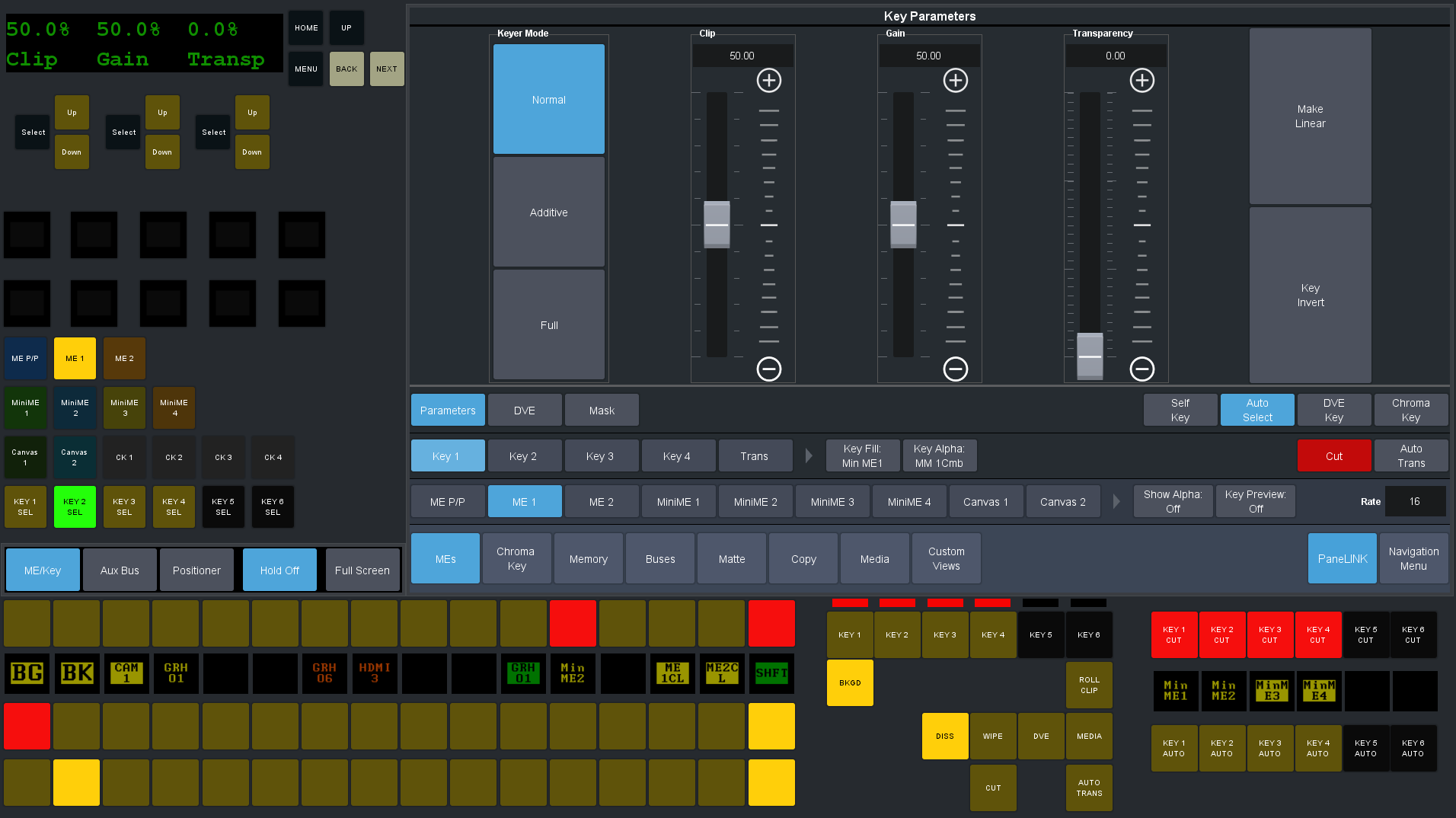
Task: Click the NEXT button
Action: (387, 69)
